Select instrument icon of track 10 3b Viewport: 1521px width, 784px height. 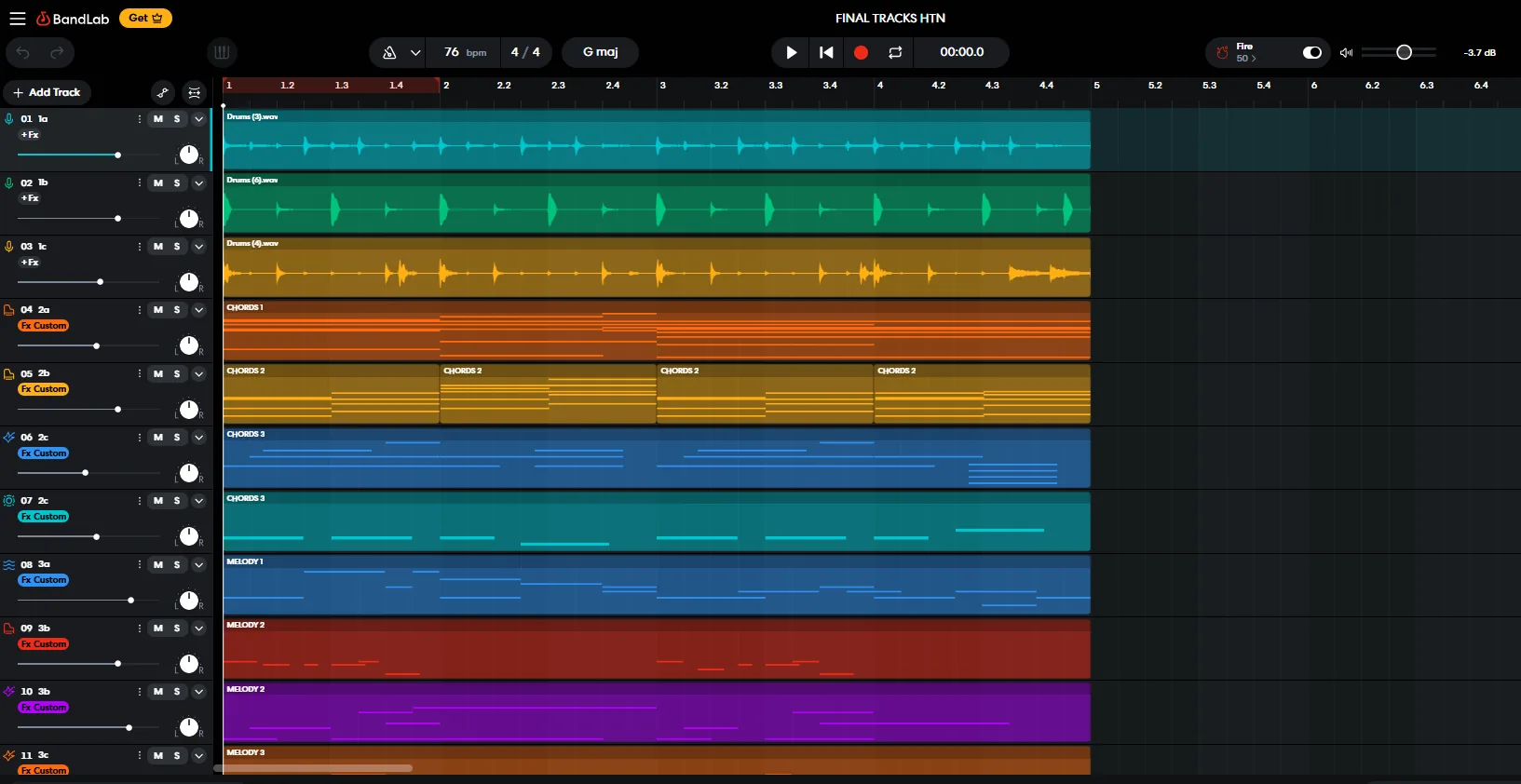point(9,692)
